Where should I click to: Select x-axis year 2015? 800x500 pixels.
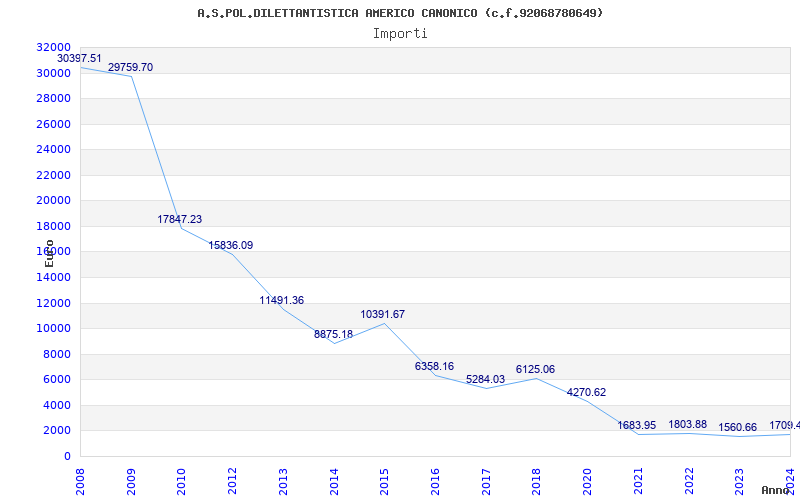point(384,482)
